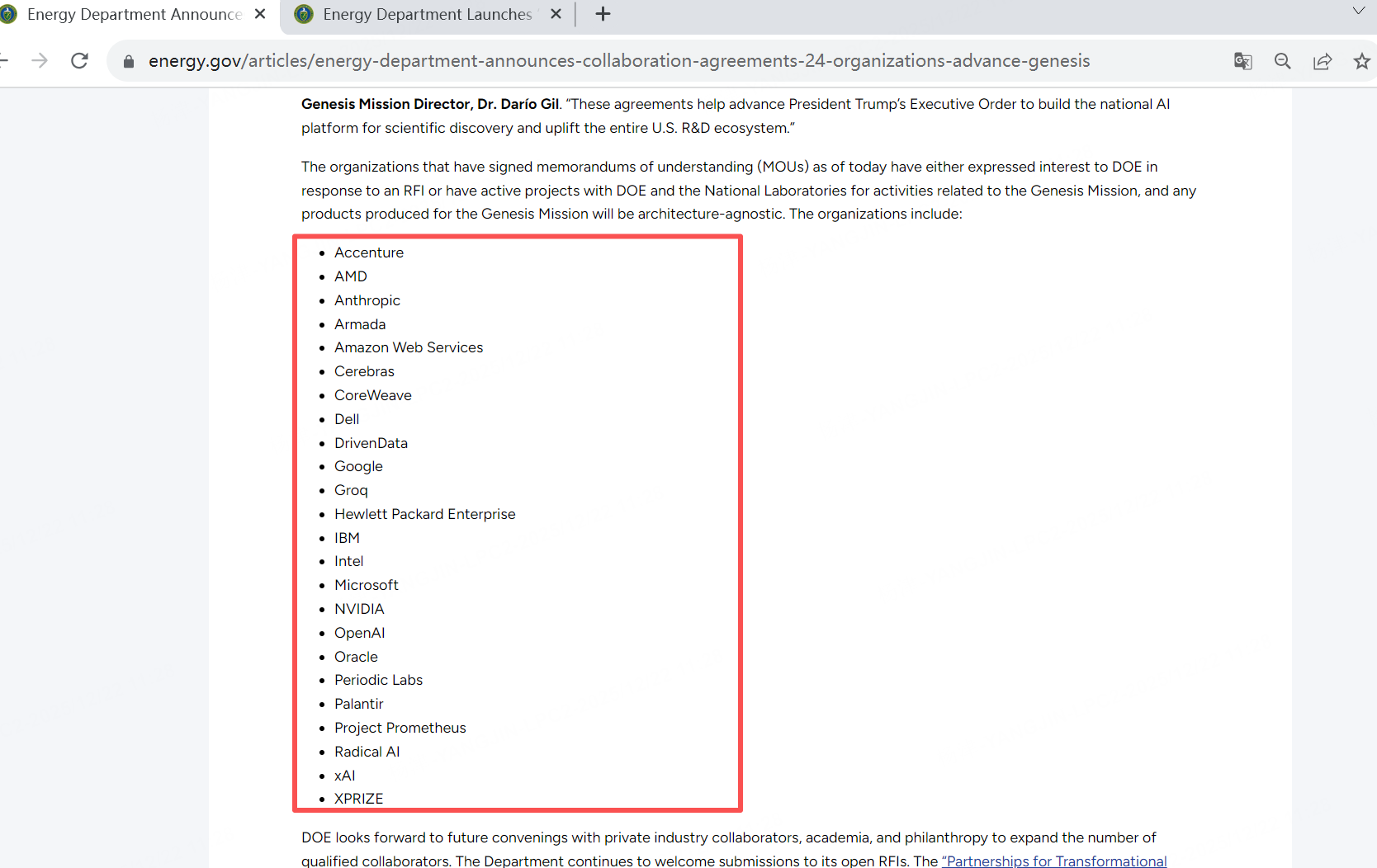
Task: Click the Google list item
Action: pos(358,466)
